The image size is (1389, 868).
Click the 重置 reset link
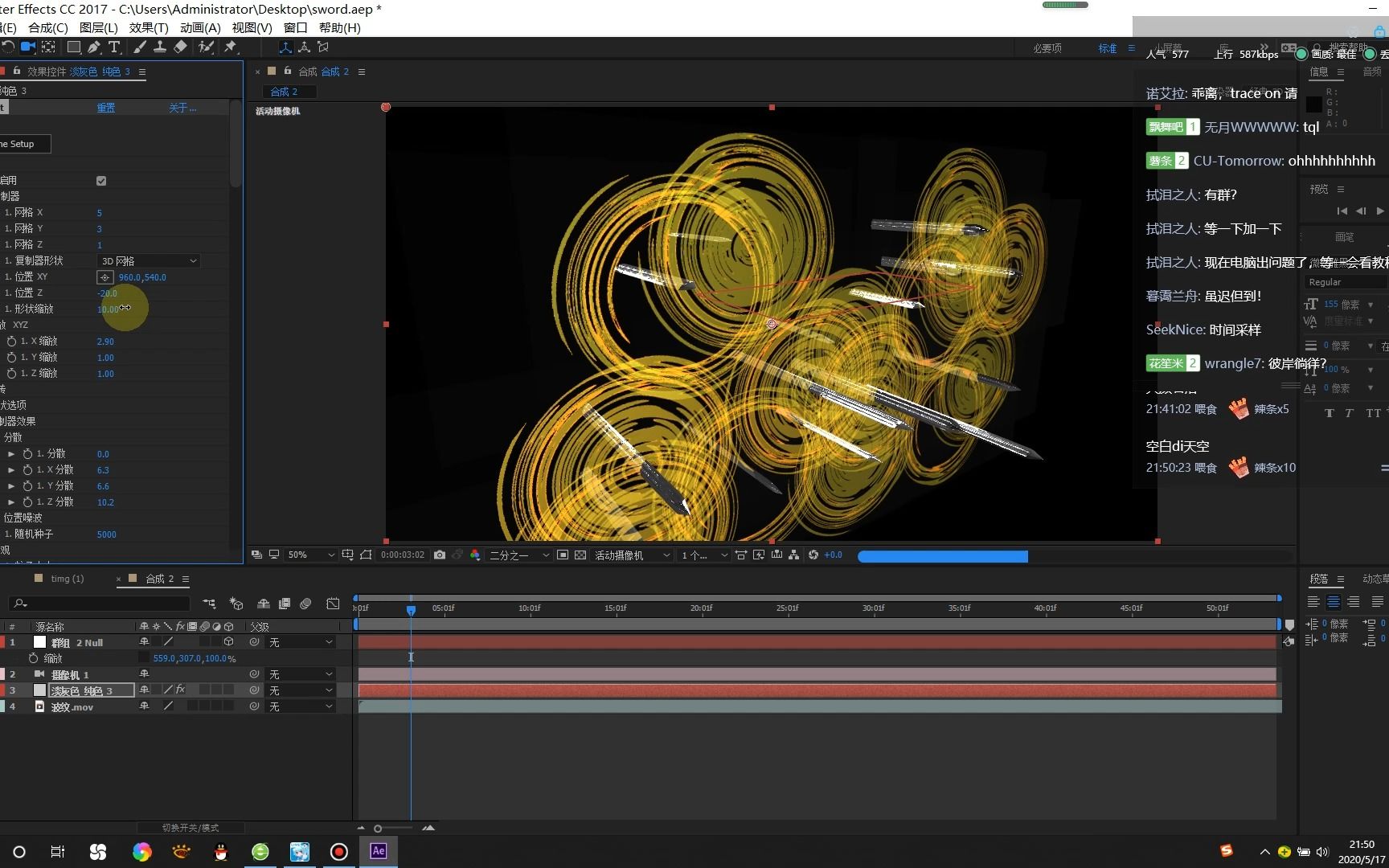coord(106,108)
